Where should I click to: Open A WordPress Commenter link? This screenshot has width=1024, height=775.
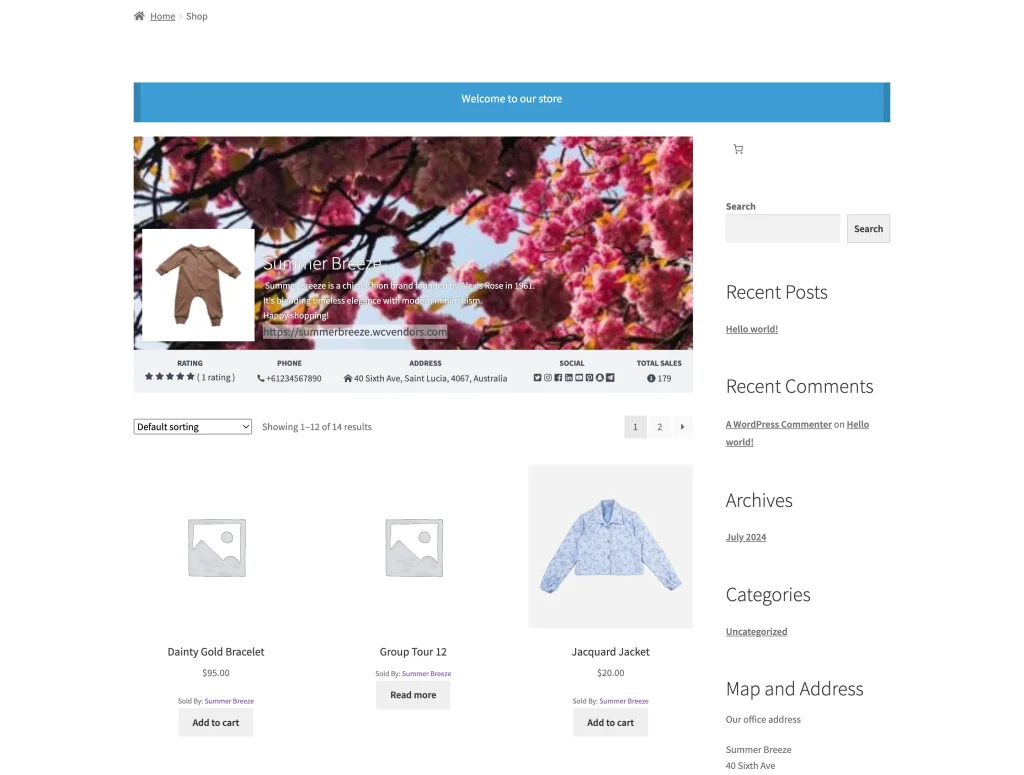point(778,424)
